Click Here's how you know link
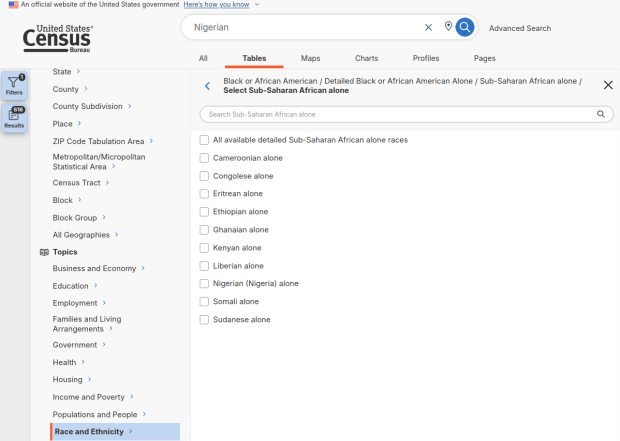 point(216,5)
